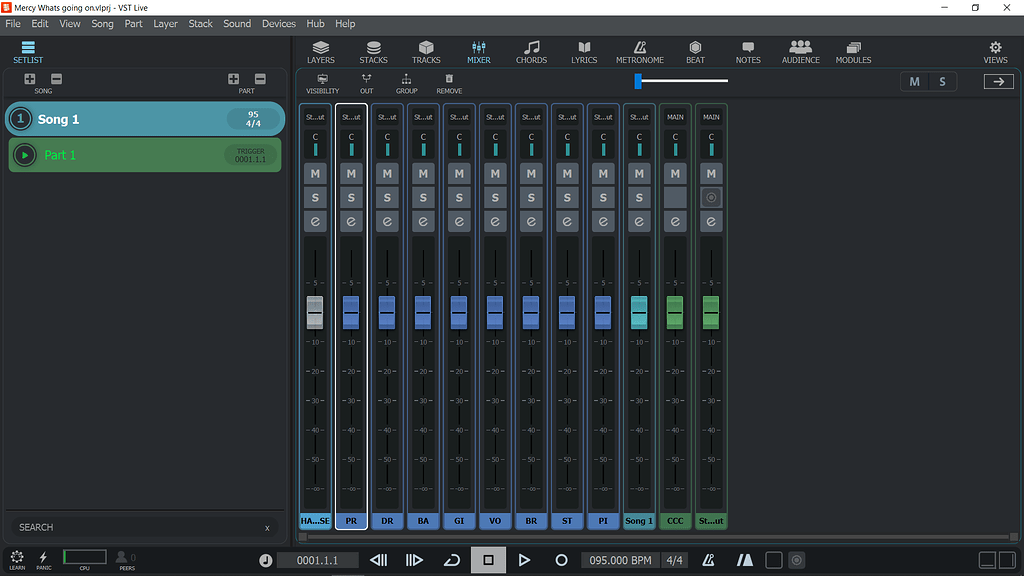The image size is (1024, 576).
Task: Enable the master Mute button
Action: tap(914, 81)
